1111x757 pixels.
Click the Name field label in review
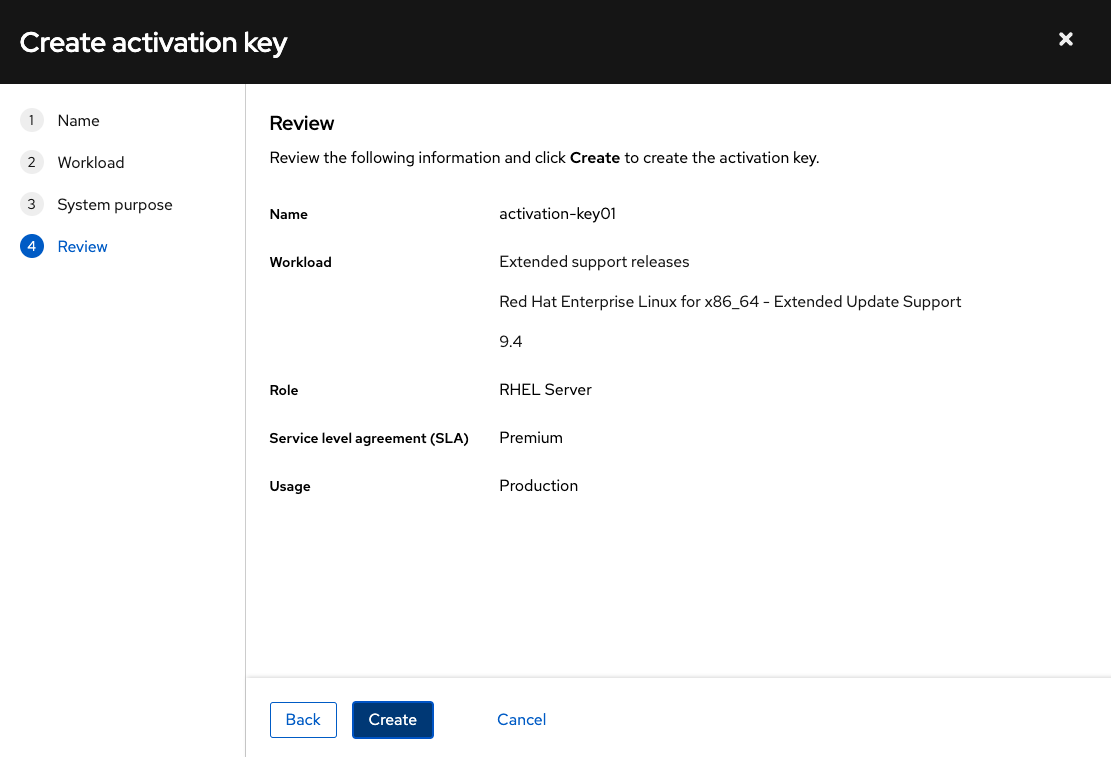[x=288, y=214]
